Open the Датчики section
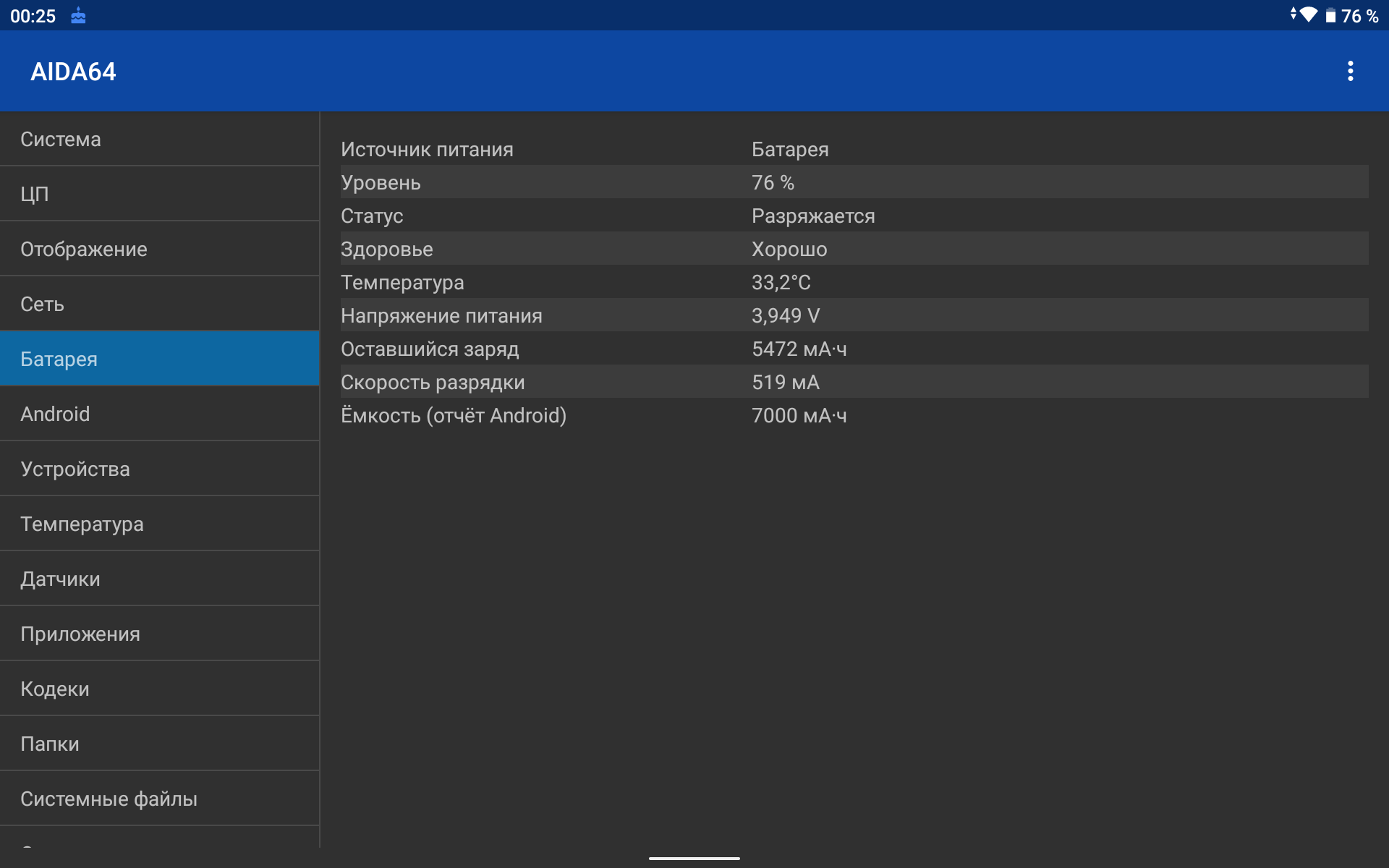 [159, 579]
